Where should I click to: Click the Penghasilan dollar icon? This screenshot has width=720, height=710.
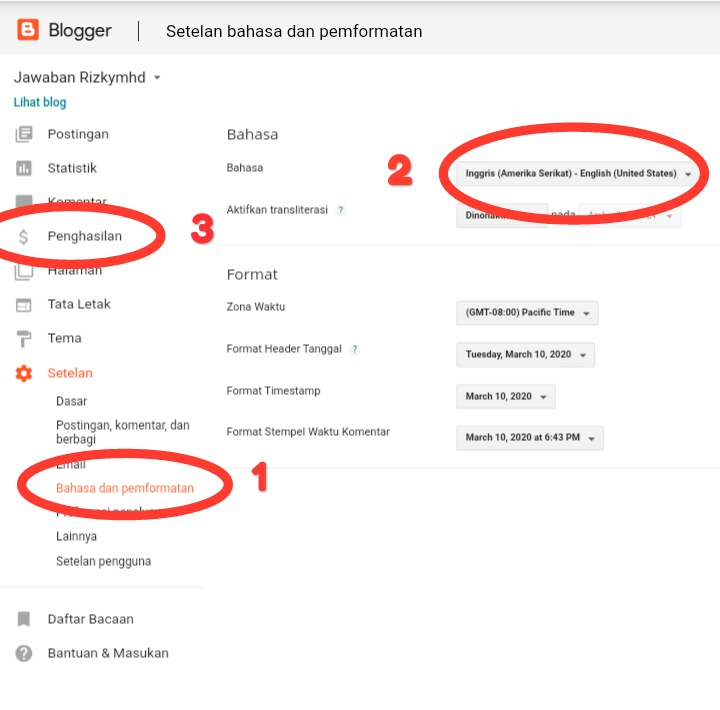tap(23, 237)
